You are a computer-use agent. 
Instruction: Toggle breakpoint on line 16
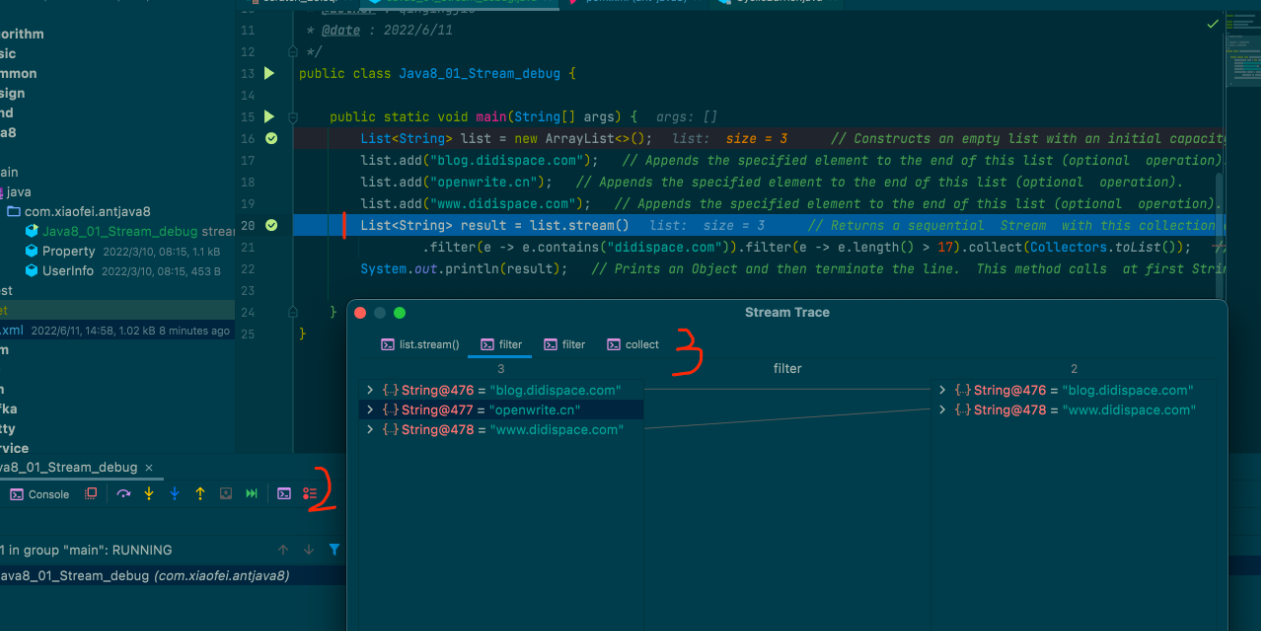[271, 139]
